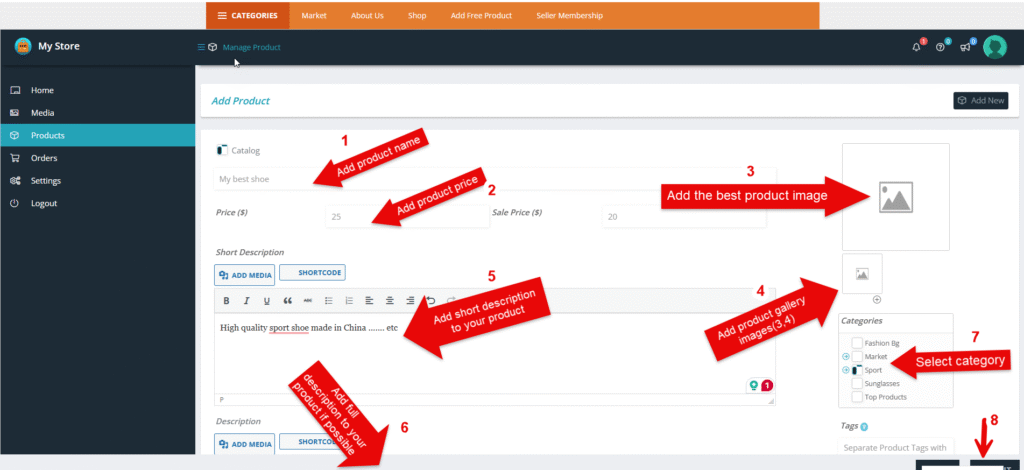This screenshot has height=470, width=1024.
Task: Open the notifications bell
Action: pyautogui.click(x=916, y=47)
